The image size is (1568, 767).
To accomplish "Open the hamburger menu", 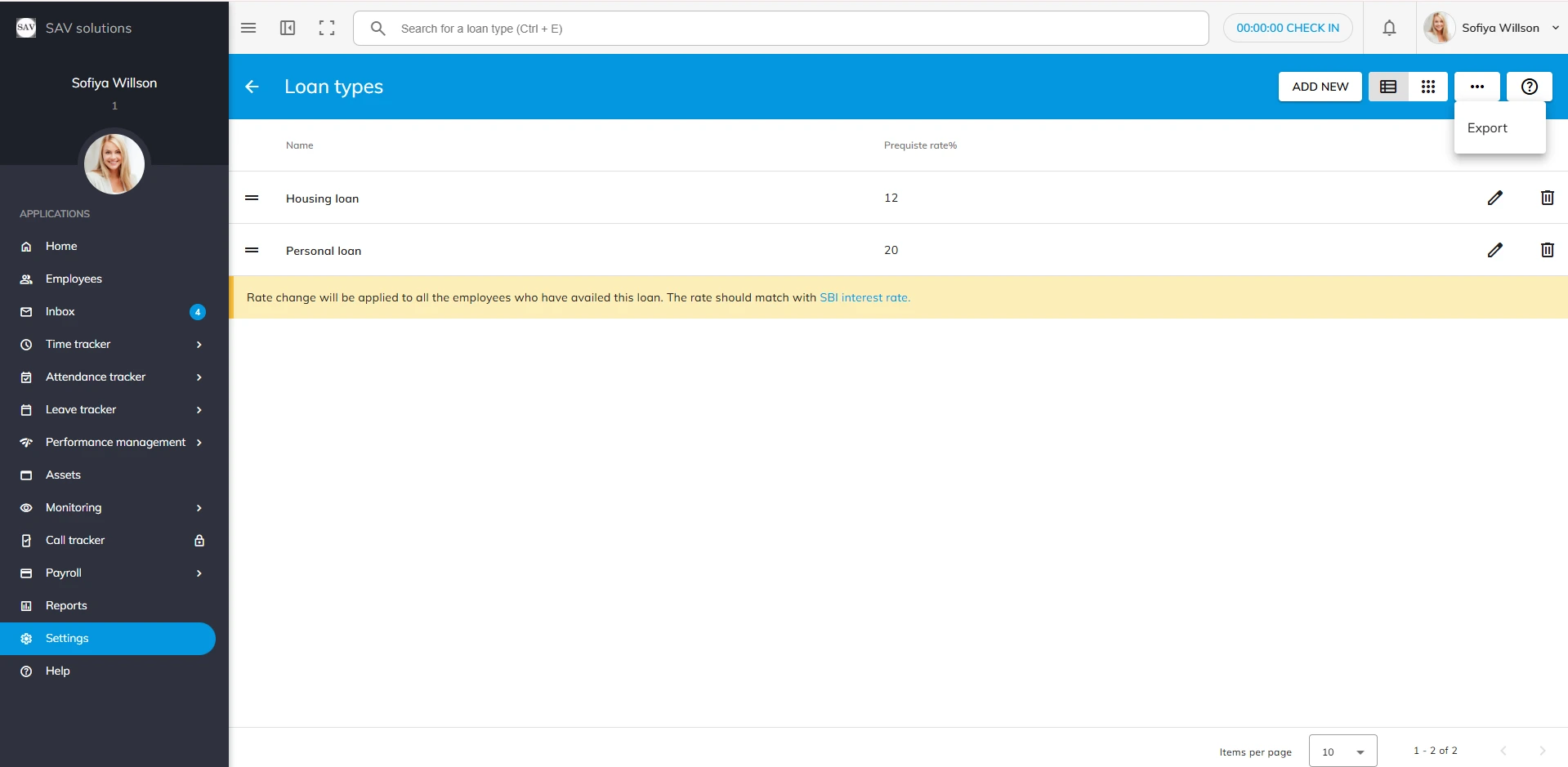I will tap(248, 28).
